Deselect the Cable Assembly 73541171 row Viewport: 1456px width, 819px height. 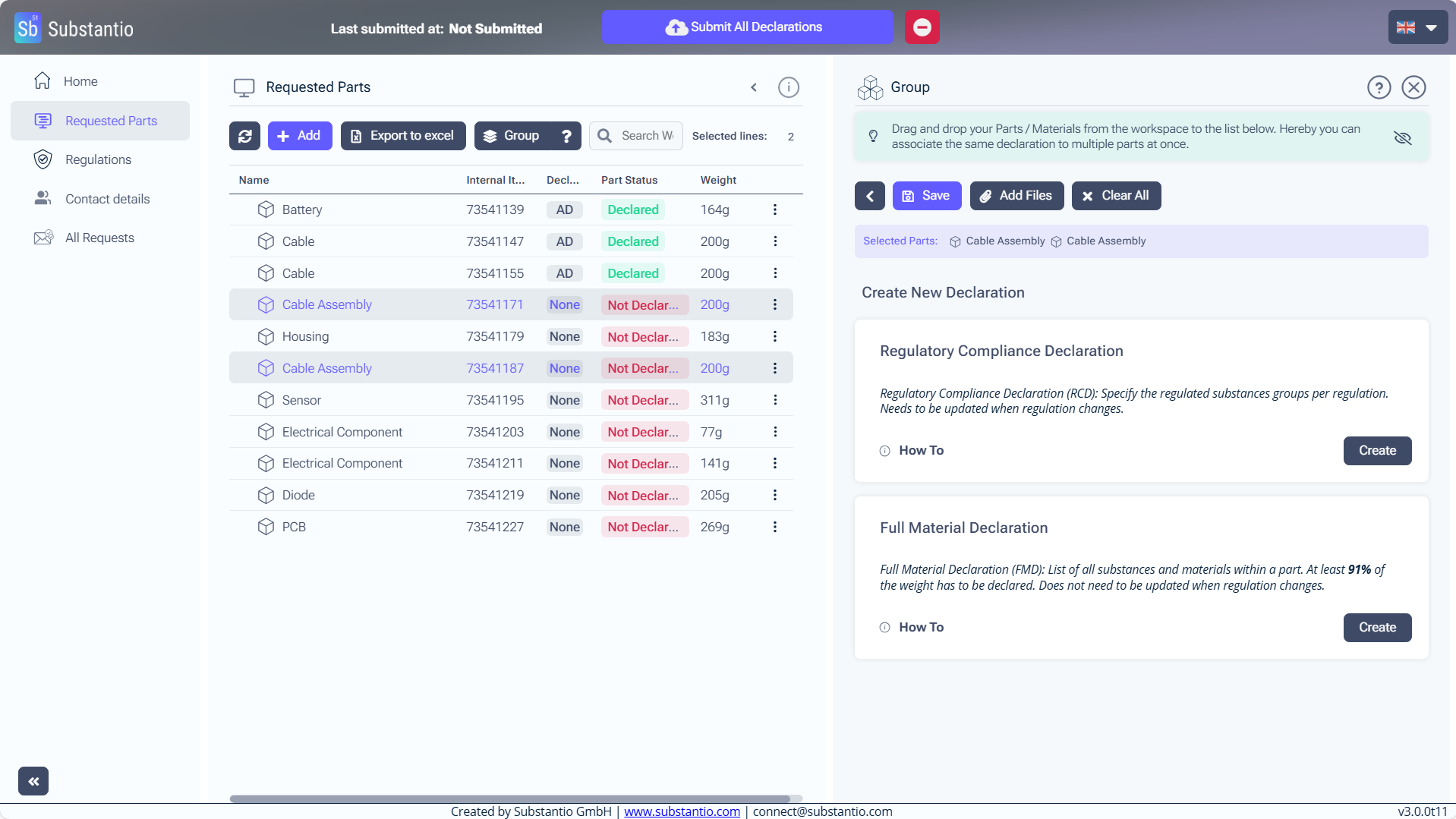[x=326, y=304]
